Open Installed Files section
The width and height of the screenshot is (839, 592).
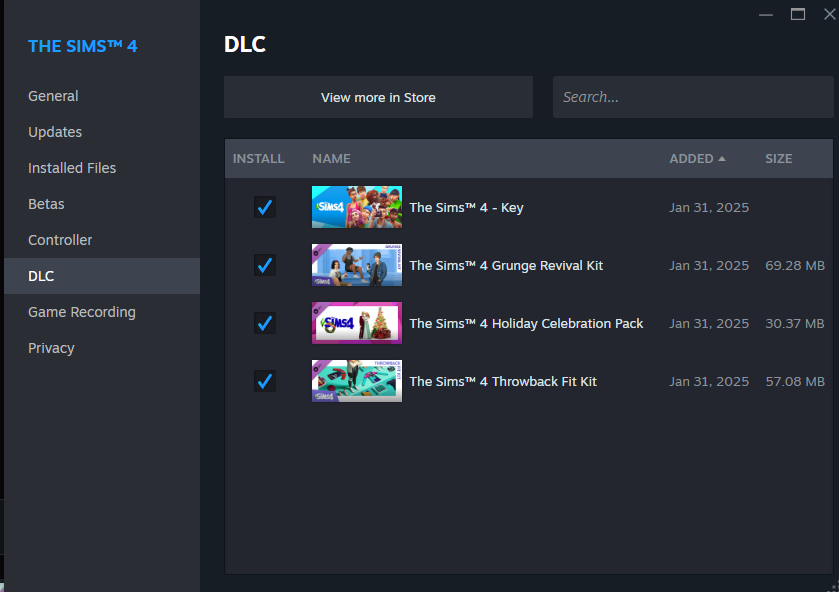pos(102,168)
